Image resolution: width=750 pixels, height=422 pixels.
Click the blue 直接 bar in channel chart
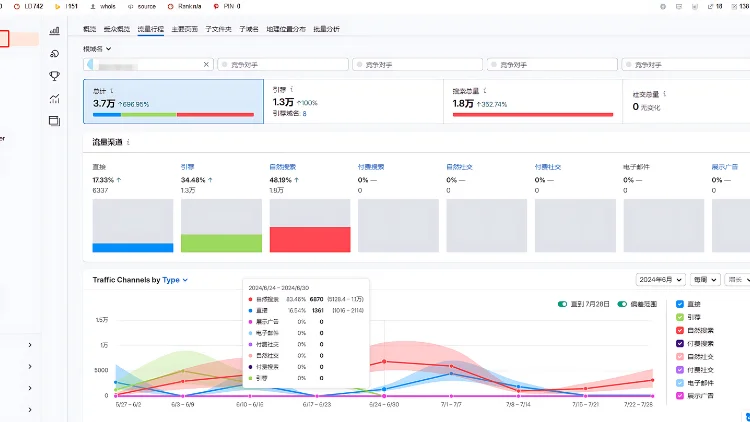click(133, 247)
